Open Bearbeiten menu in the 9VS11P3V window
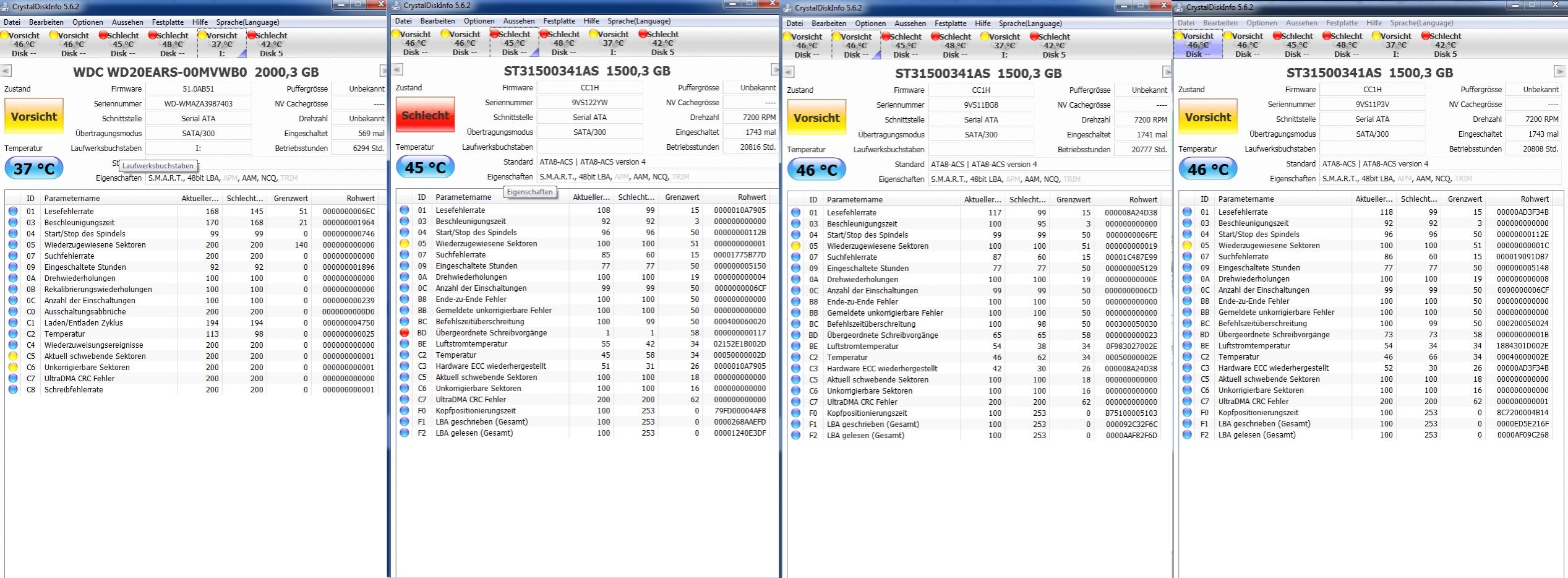 pos(1220,23)
